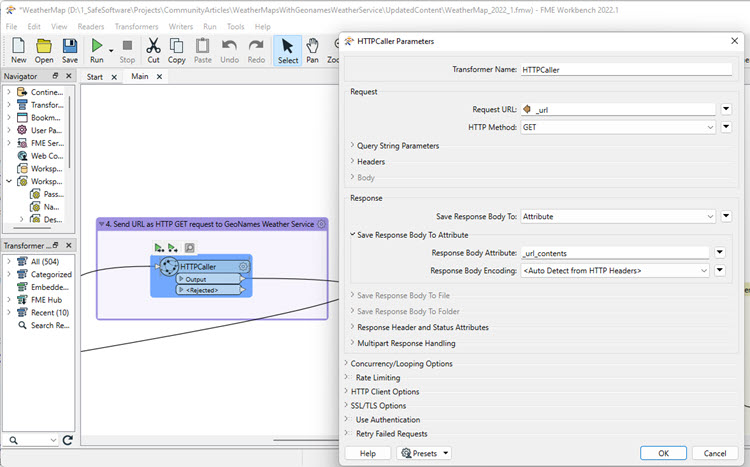This screenshot has height=467, width=750.
Task: Collapse bookmark 4 with its triangle
Action: (x=101, y=224)
